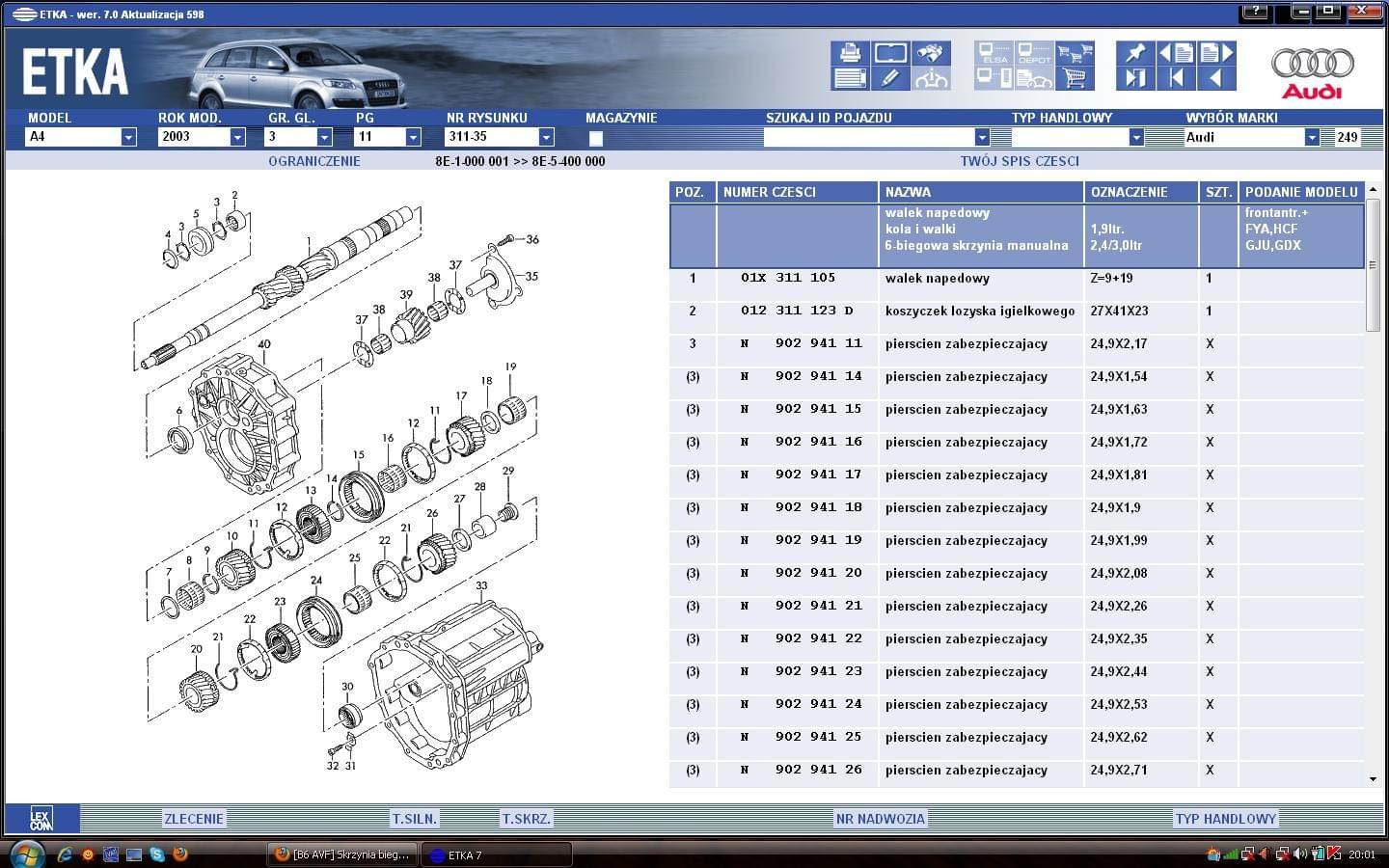Open TWÓJ SPIS CZESCI parts list
Screen dimensions: 1389x868
coord(1020,161)
